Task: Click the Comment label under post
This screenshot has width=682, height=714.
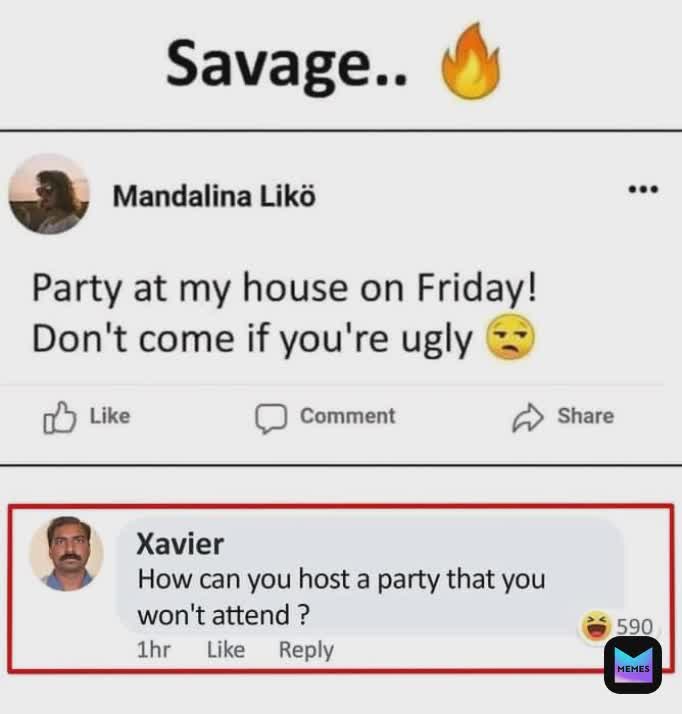Action: tap(348, 416)
